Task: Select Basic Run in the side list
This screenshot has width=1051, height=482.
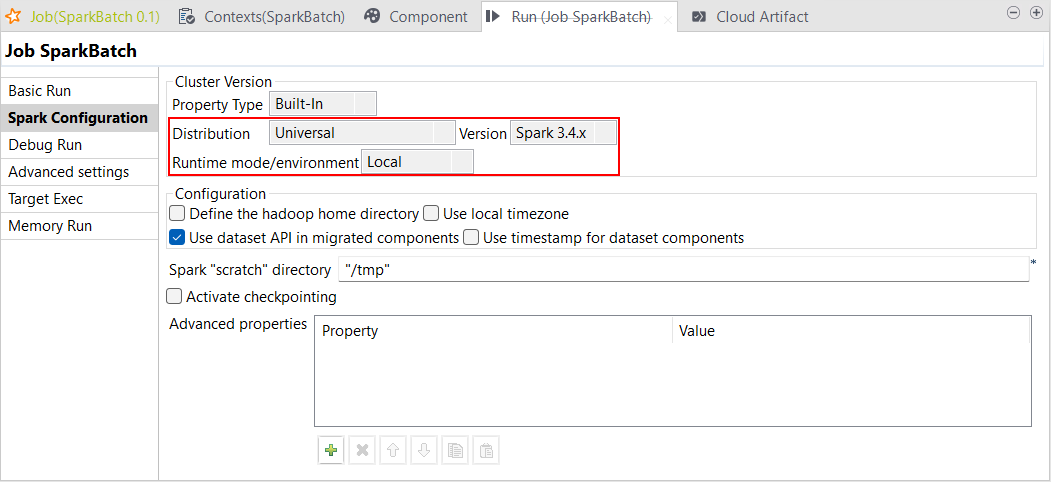Action: [x=40, y=91]
